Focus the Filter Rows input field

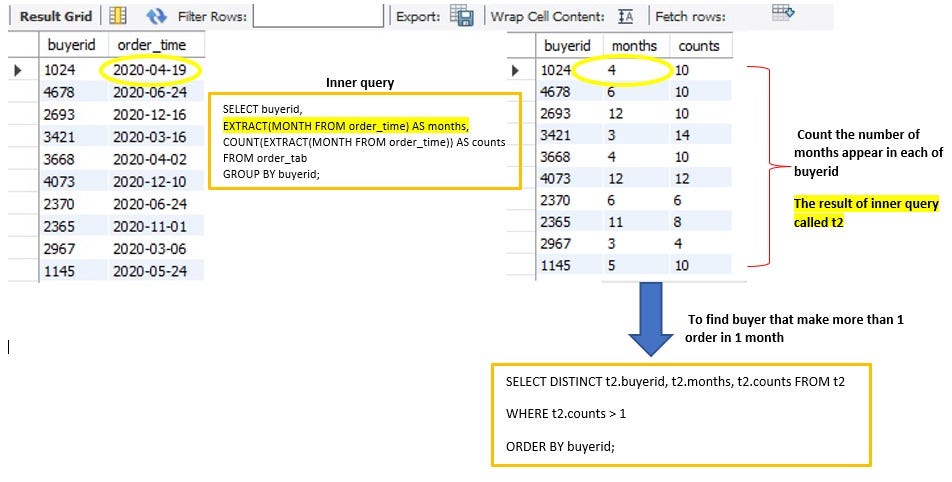click(x=319, y=16)
